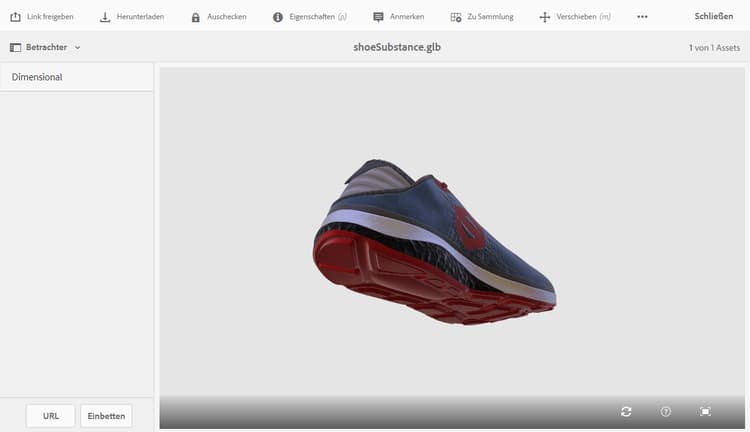The height and width of the screenshot is (432, 750).
Task: Click the Herunterladen label
Action: pyautogui.click(x=140, y=17)
